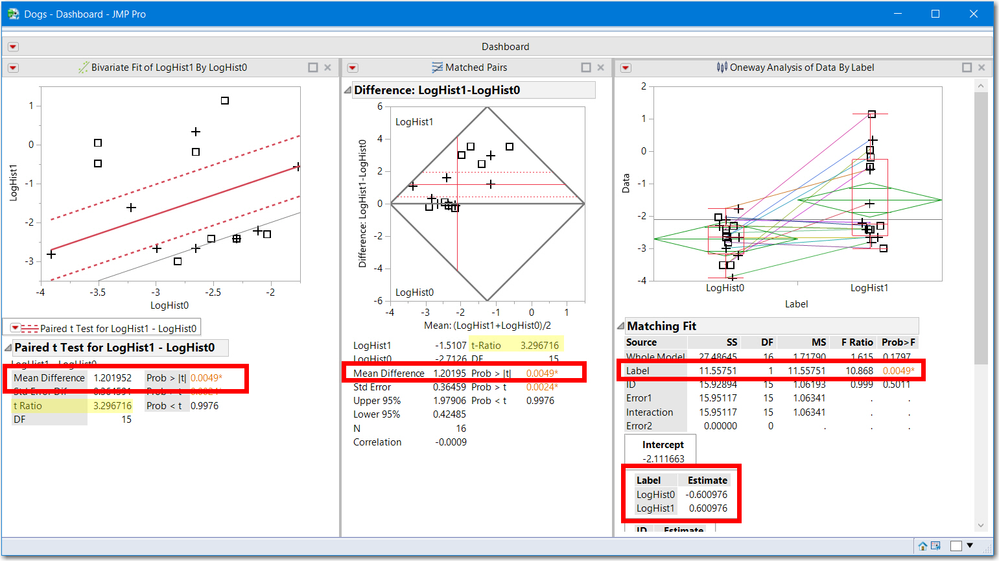The width and height of the screenshot is (999, 561).
Task: Click the Correlation value -0.0009
Action: 451,442
